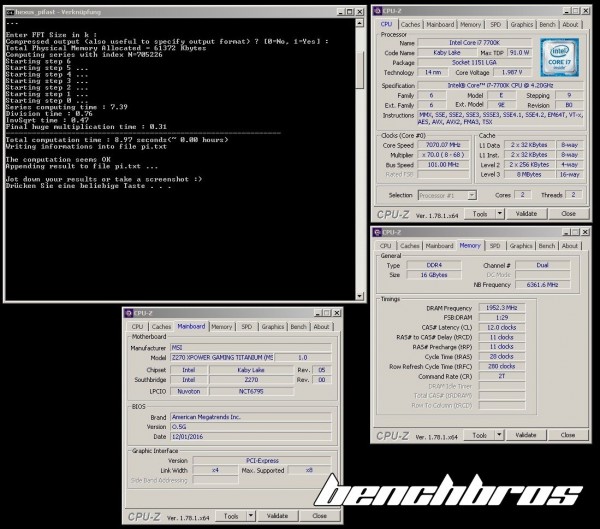
Task: Click the CPU-Z app icon in the Memory window title bar
Action: [377, 232]
